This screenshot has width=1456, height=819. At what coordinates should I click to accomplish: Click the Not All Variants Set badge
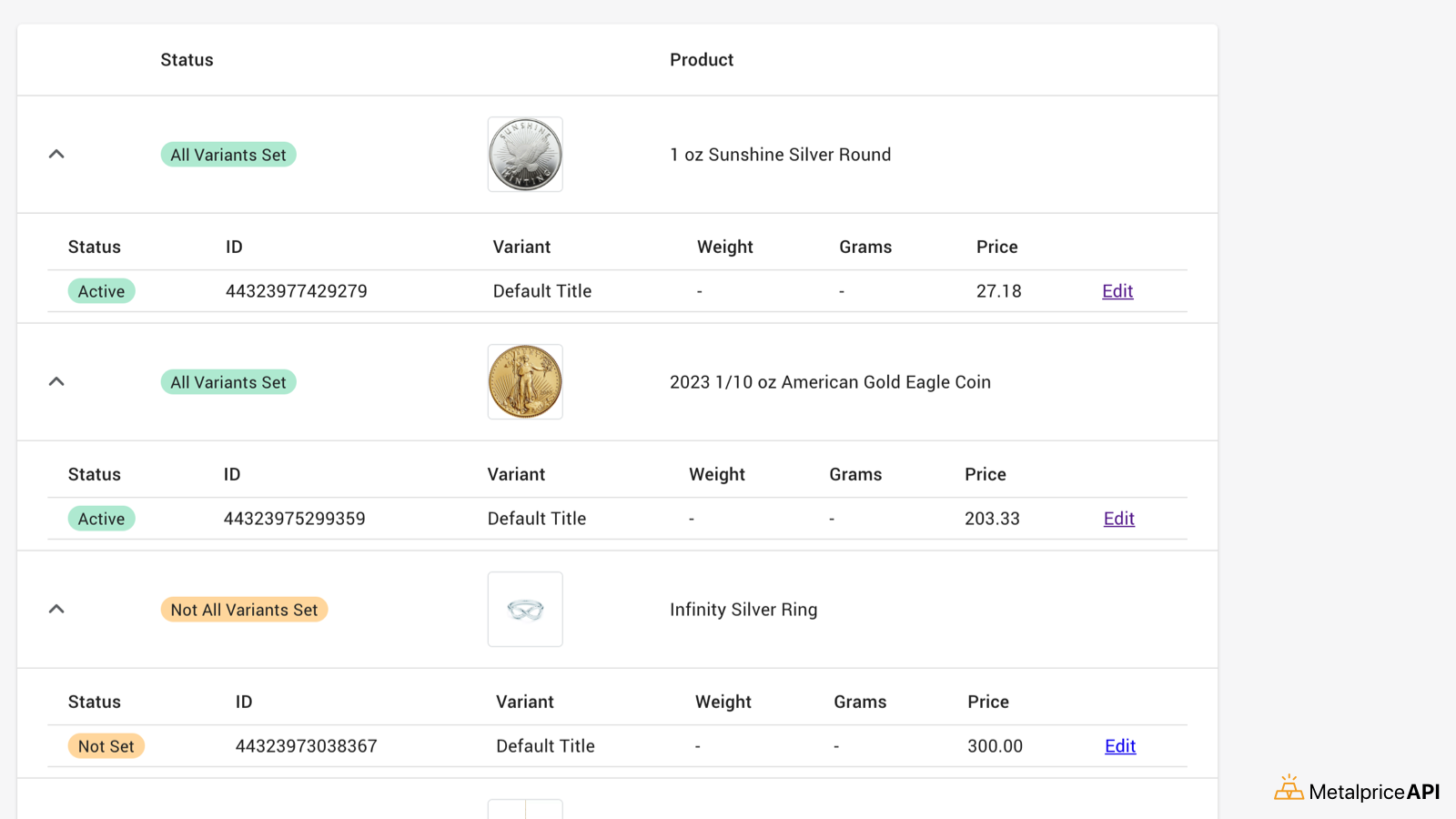pos(244,609)
